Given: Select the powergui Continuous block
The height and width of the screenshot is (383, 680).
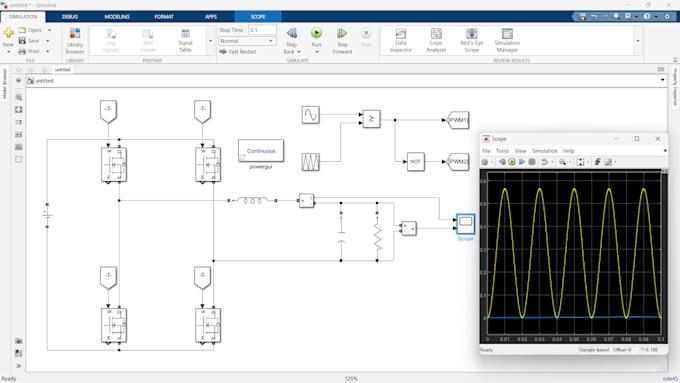Looking at the screenshot, I should [x=261, y=151].
